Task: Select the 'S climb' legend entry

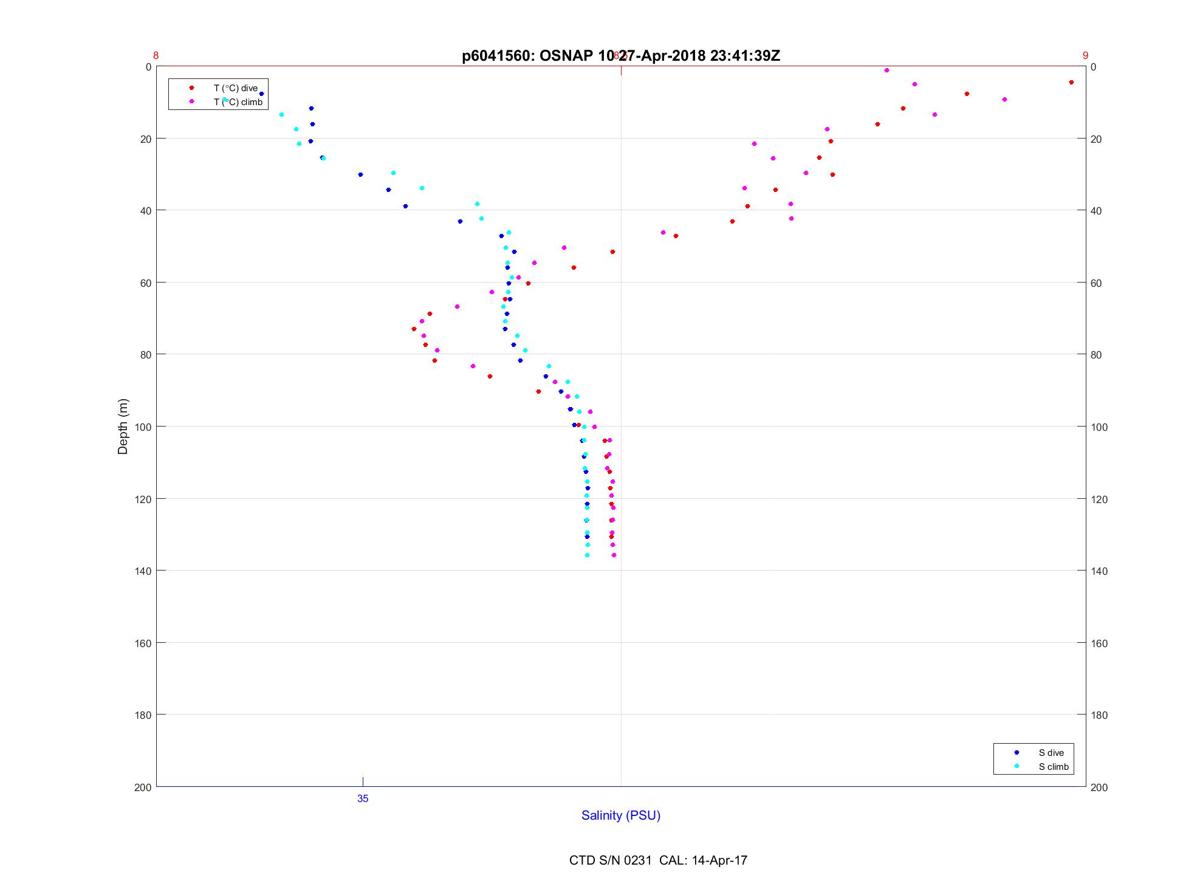Action: coord(1053,766)
